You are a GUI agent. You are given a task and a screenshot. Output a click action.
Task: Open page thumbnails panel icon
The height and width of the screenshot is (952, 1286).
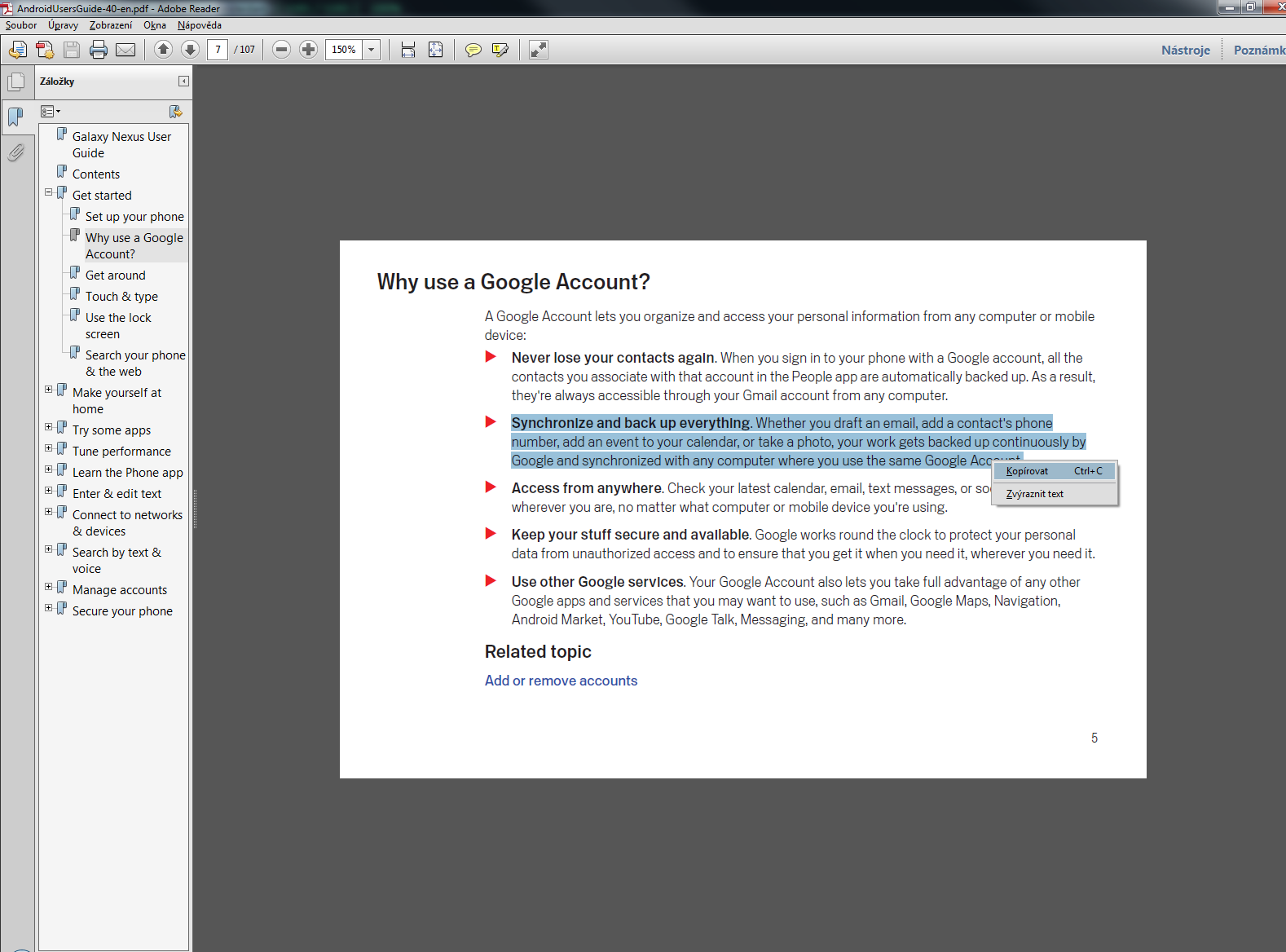[15, 82]
